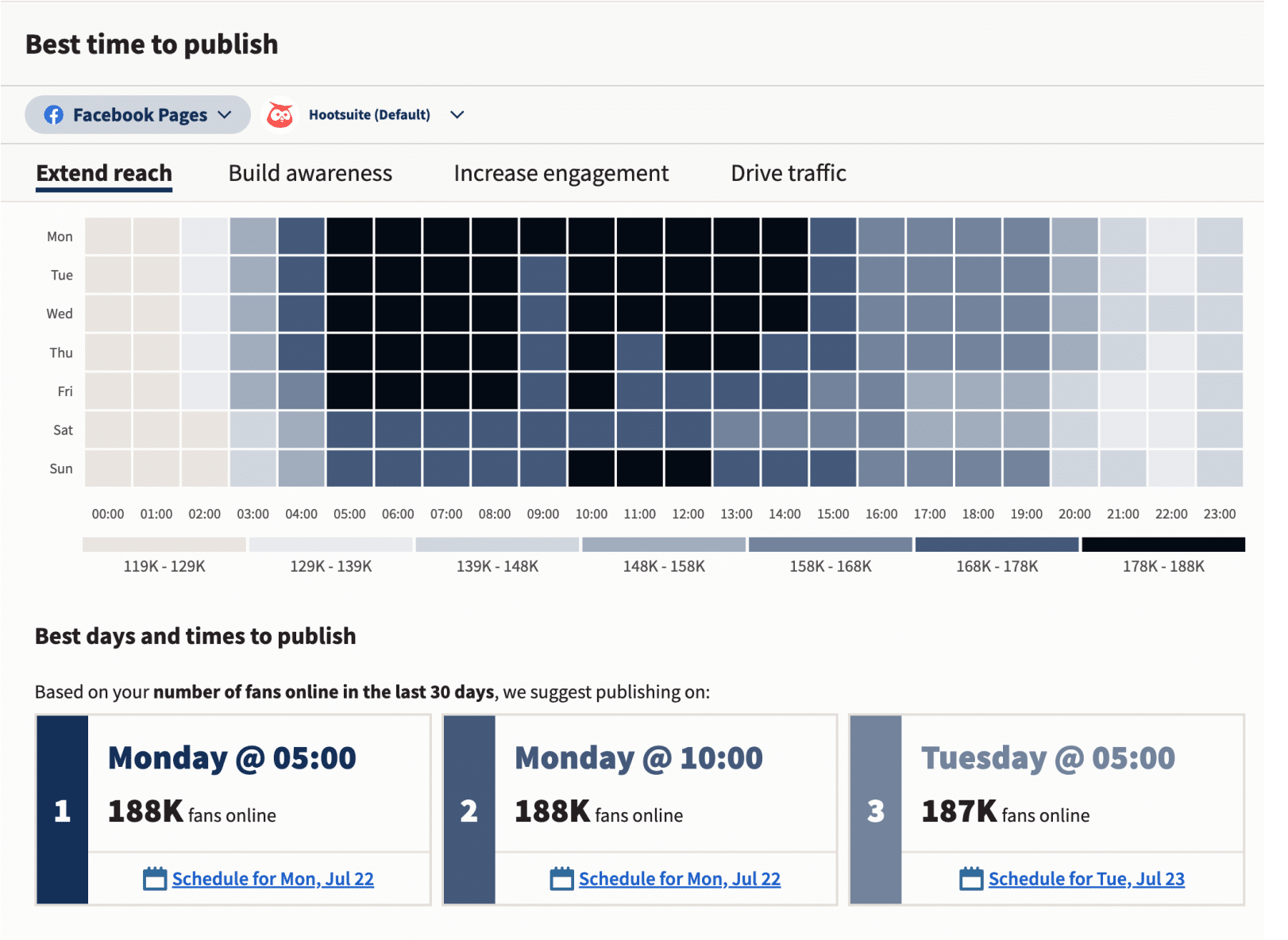Viewport: 1288px width, 940px height.
Task: Click the calendar icon beside Schedule for Mon, Jul 22
Action: tap(154, 879)
